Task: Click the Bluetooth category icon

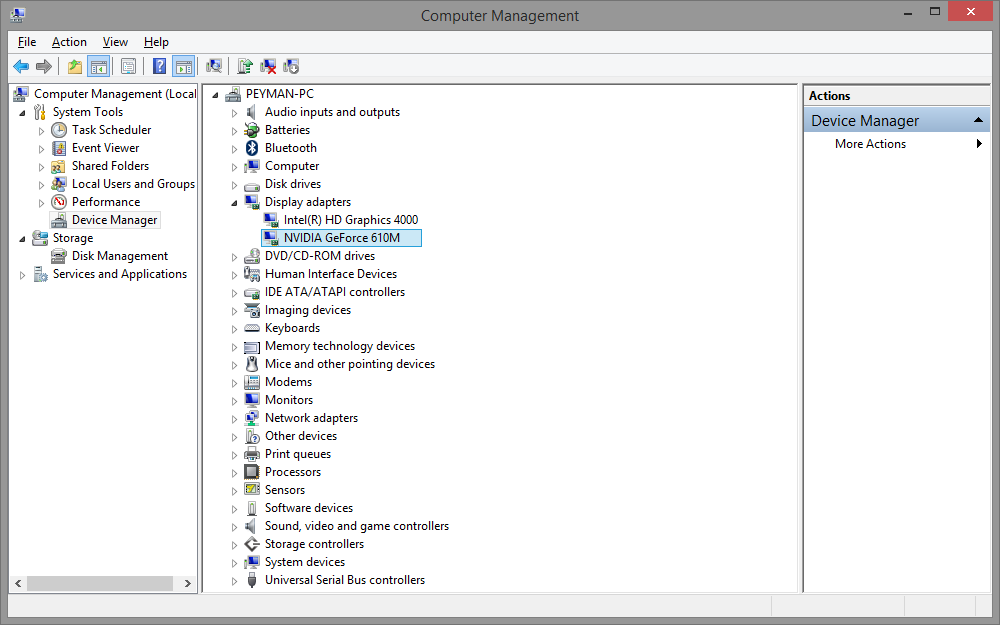Action: [252, 148]
